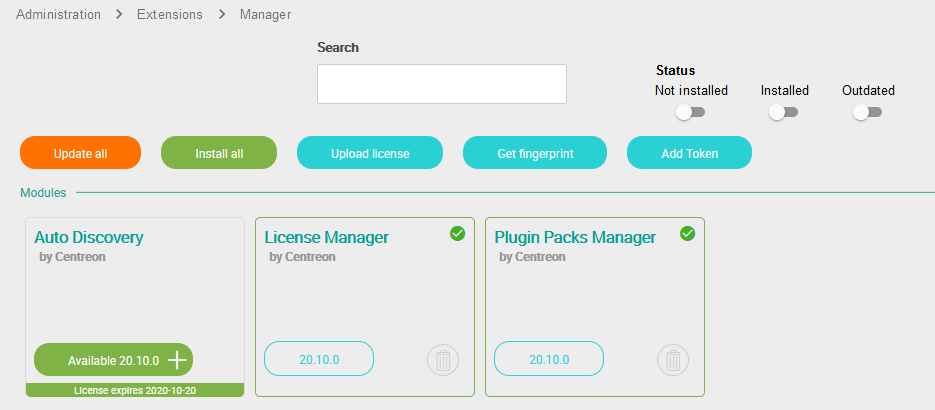
Task: Click the License Manager 20.10.0 version button
Action: coord(319,359)
